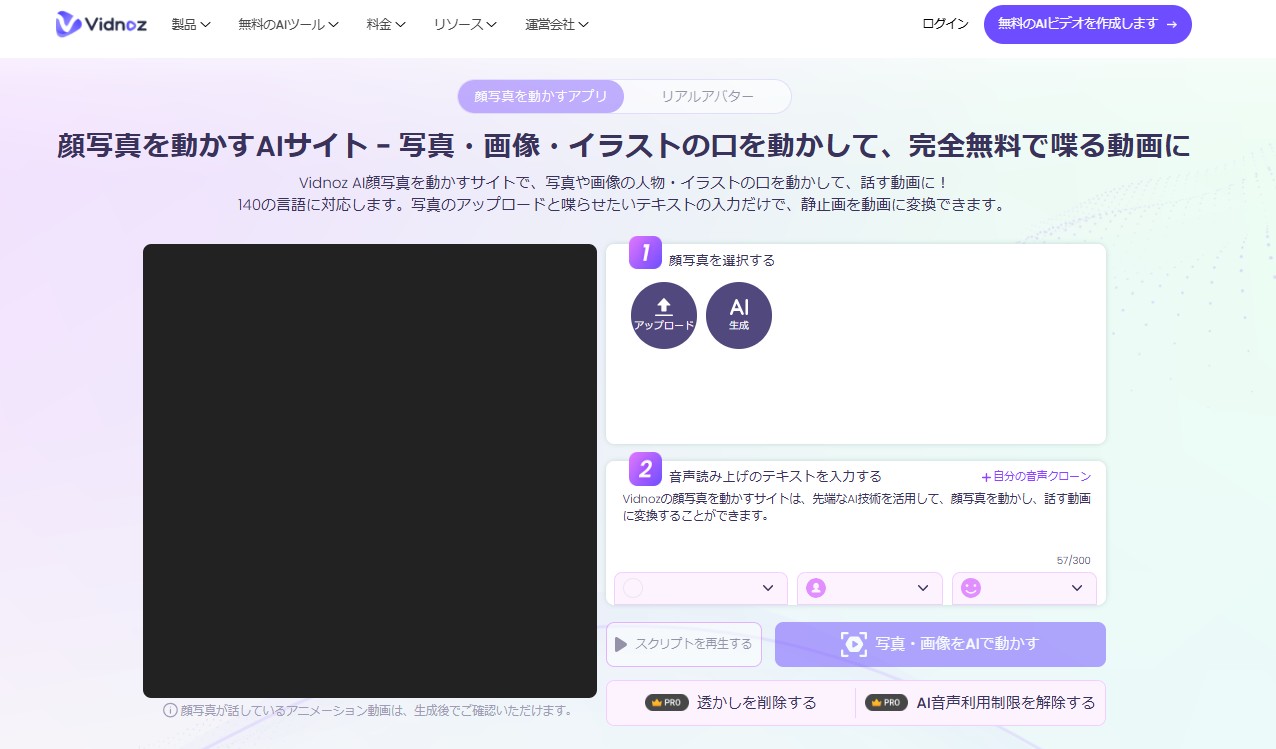Viewport: 1276px width, 749px height.
Task: Click the 自分の音声クローン link
Action: click(1035, 476)
